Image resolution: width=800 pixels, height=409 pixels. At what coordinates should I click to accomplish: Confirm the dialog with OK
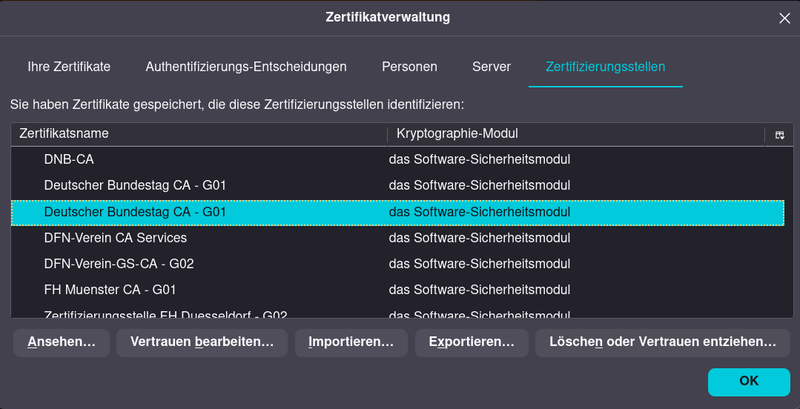(749, 381)
